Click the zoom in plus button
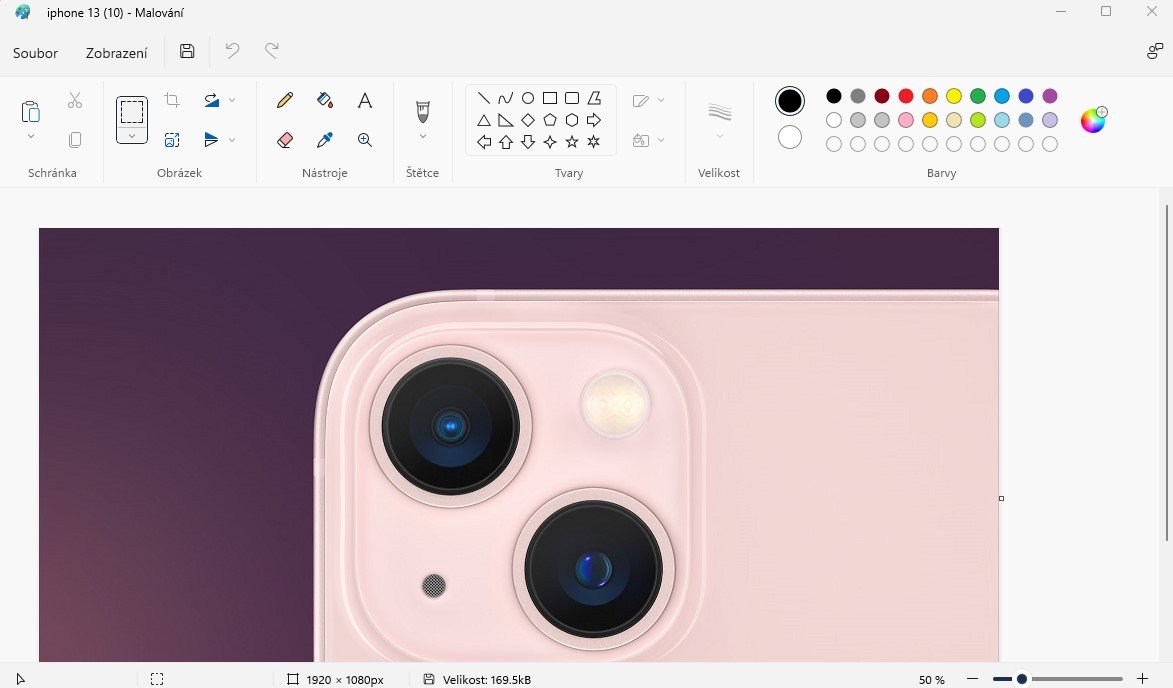The width and height of the screenshot is (1173, 688). (x=1142, y=679)
